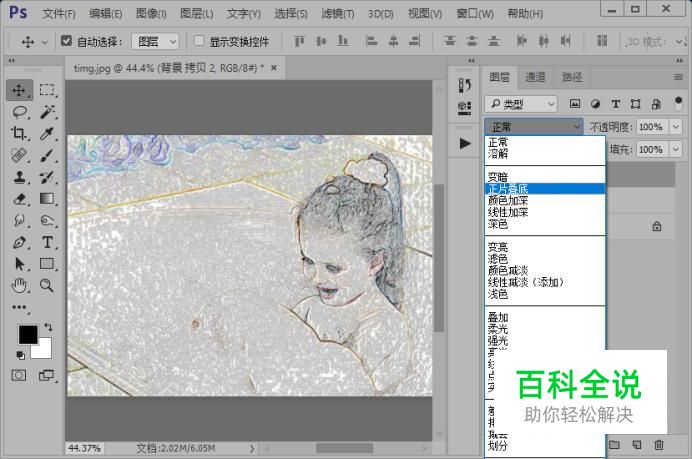Open the Layers panel flyout menu

coord(678,77)
